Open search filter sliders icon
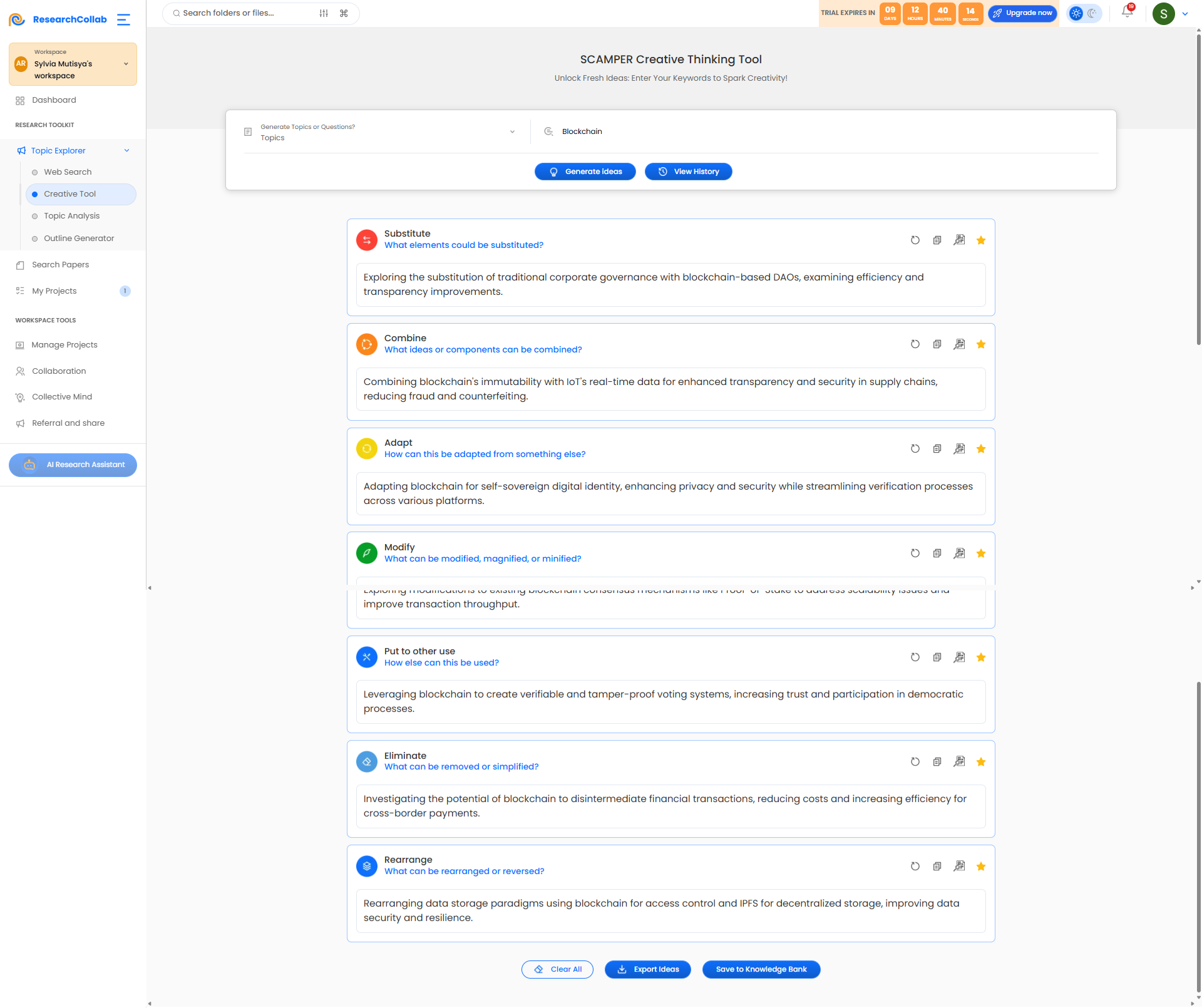 click(324, 13)
